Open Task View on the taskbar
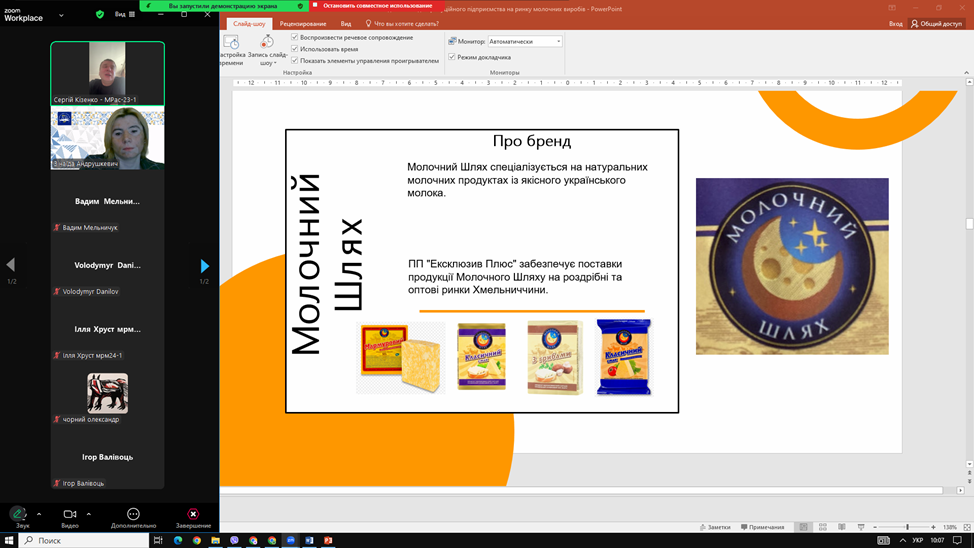The height and width of the screenshot is (548, 974). coord(158,540)
